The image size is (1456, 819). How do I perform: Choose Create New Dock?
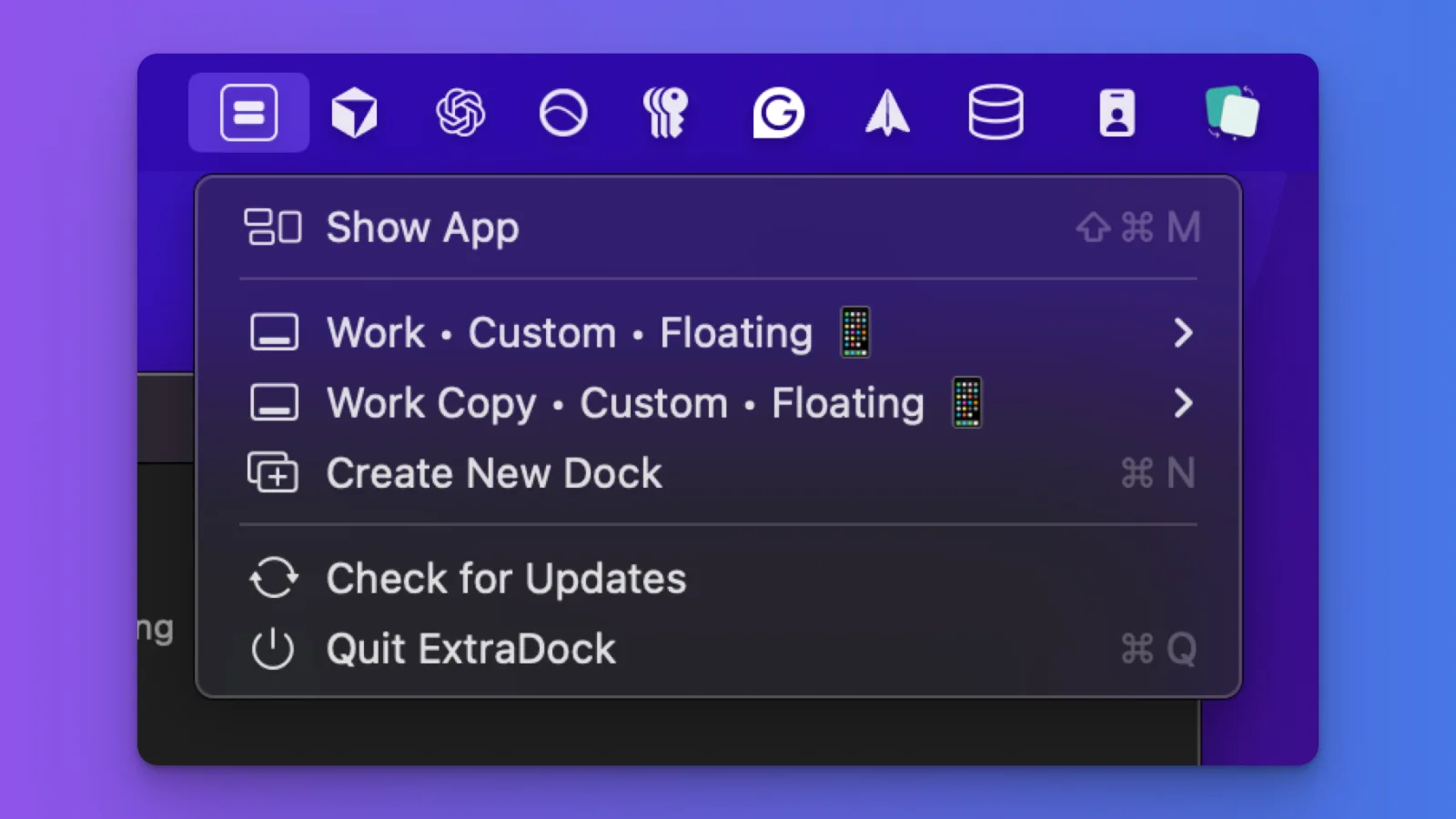(x=719, y=473)
